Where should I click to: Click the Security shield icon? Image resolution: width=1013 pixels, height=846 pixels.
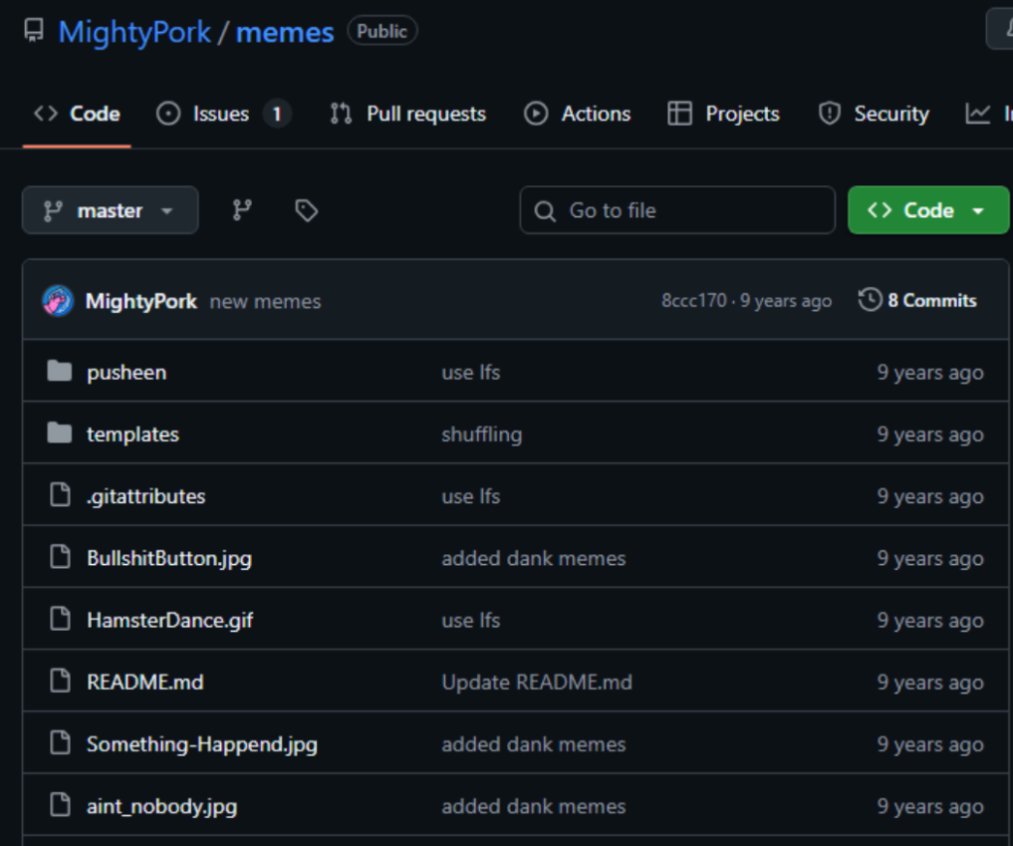coord(830,114)
